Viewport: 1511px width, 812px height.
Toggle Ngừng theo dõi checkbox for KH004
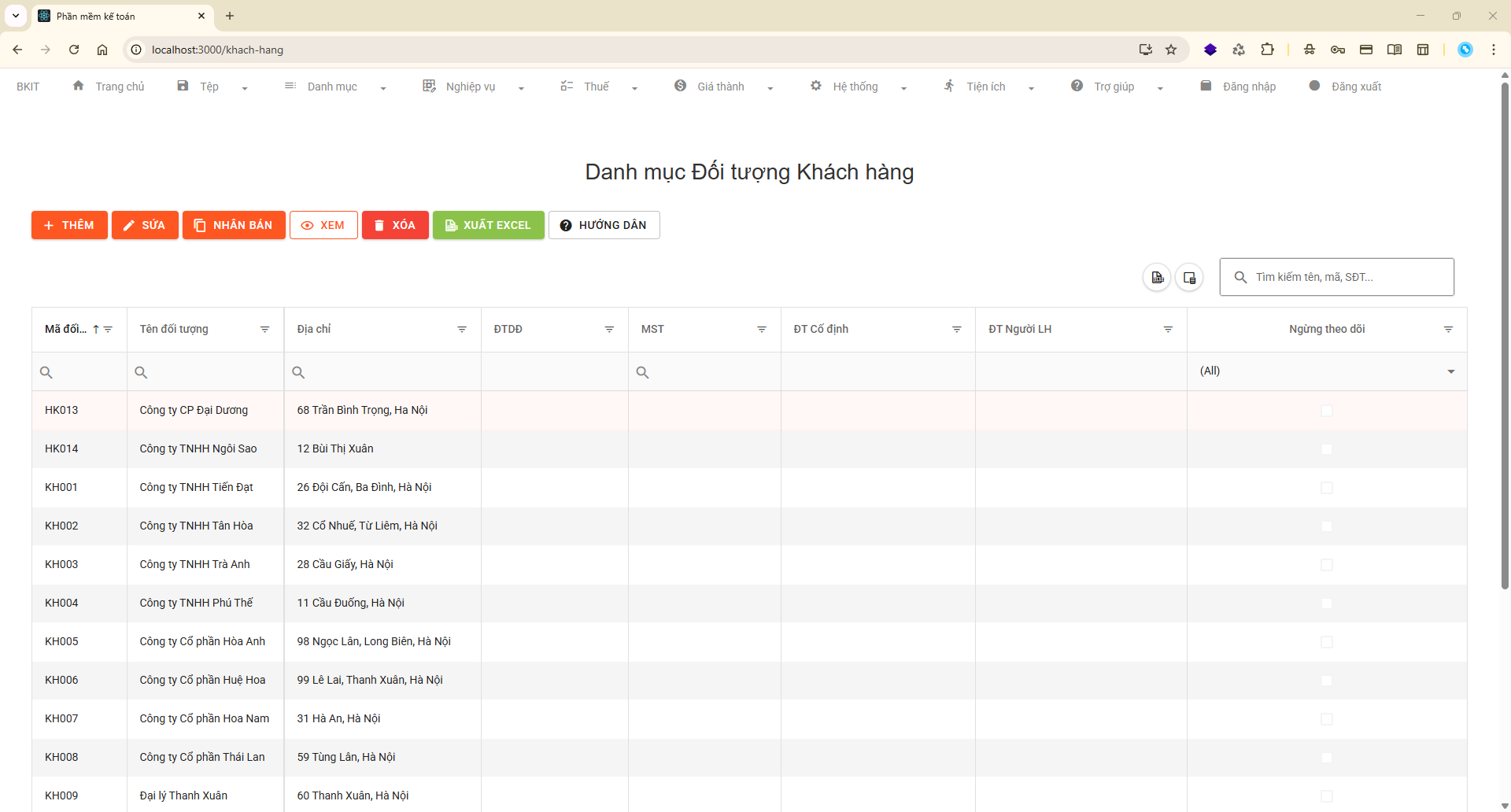(x=1327, y=603)
